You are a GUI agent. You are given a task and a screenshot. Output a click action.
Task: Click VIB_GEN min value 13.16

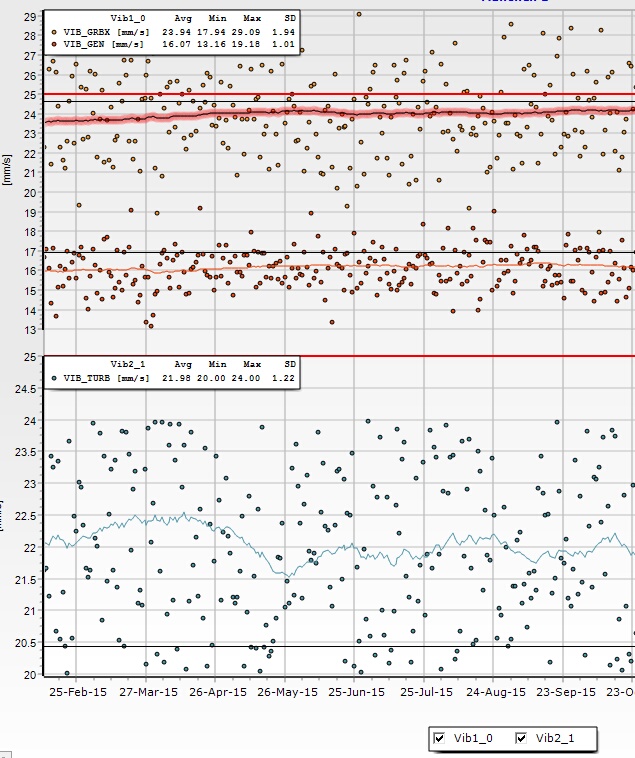(211, 44)
